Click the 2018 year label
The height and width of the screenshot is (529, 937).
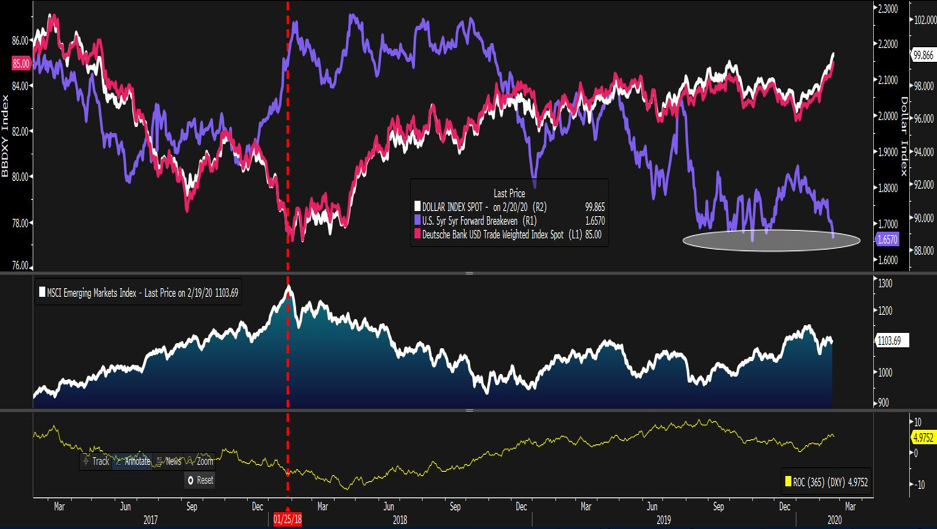[x=400, y=520]
